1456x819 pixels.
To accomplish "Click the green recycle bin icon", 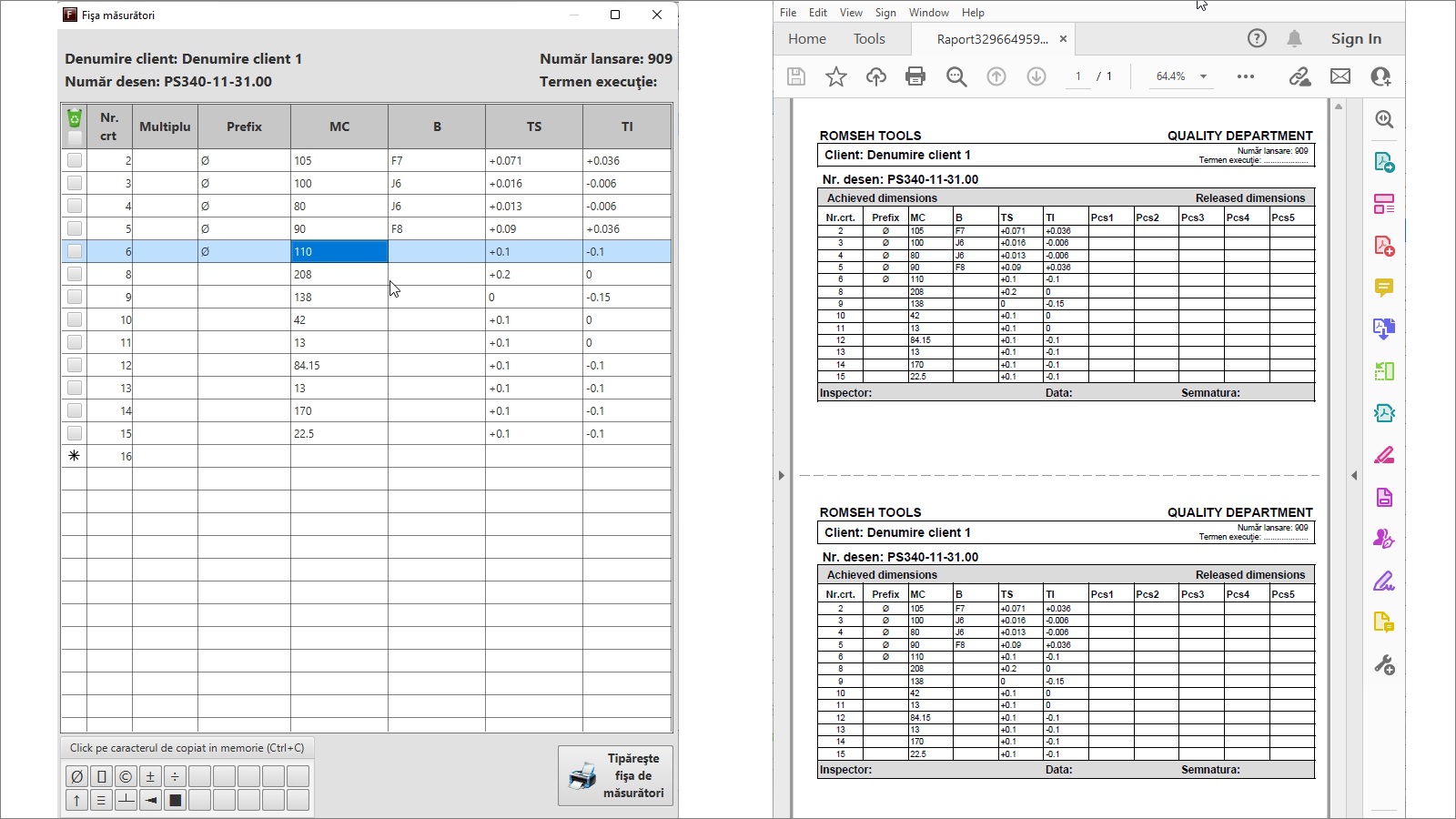I will coord(75,118).
